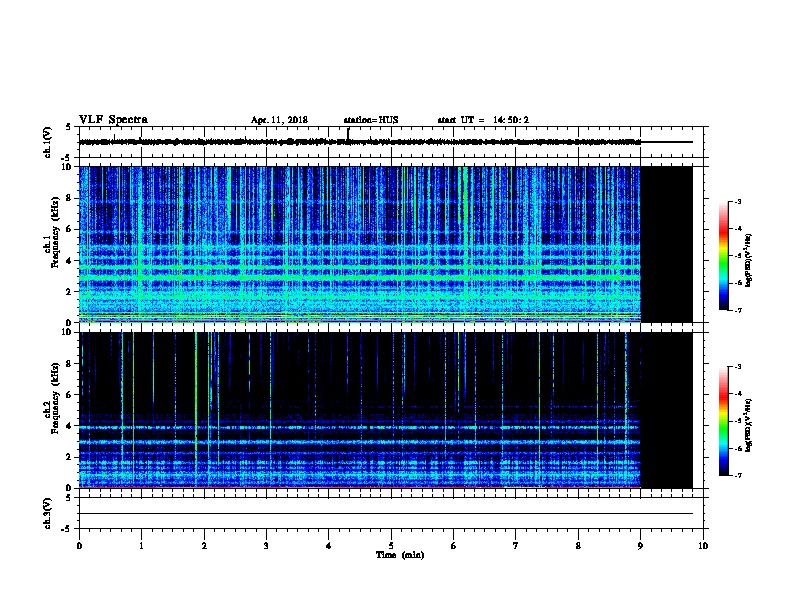
Task: Click time axis tick label "5"
Action: [391, 545]
